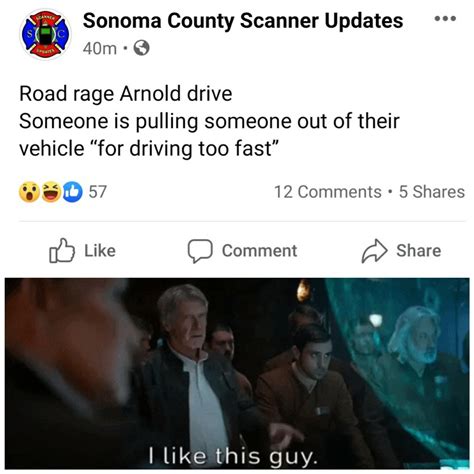Click the Comment button label

259,251
